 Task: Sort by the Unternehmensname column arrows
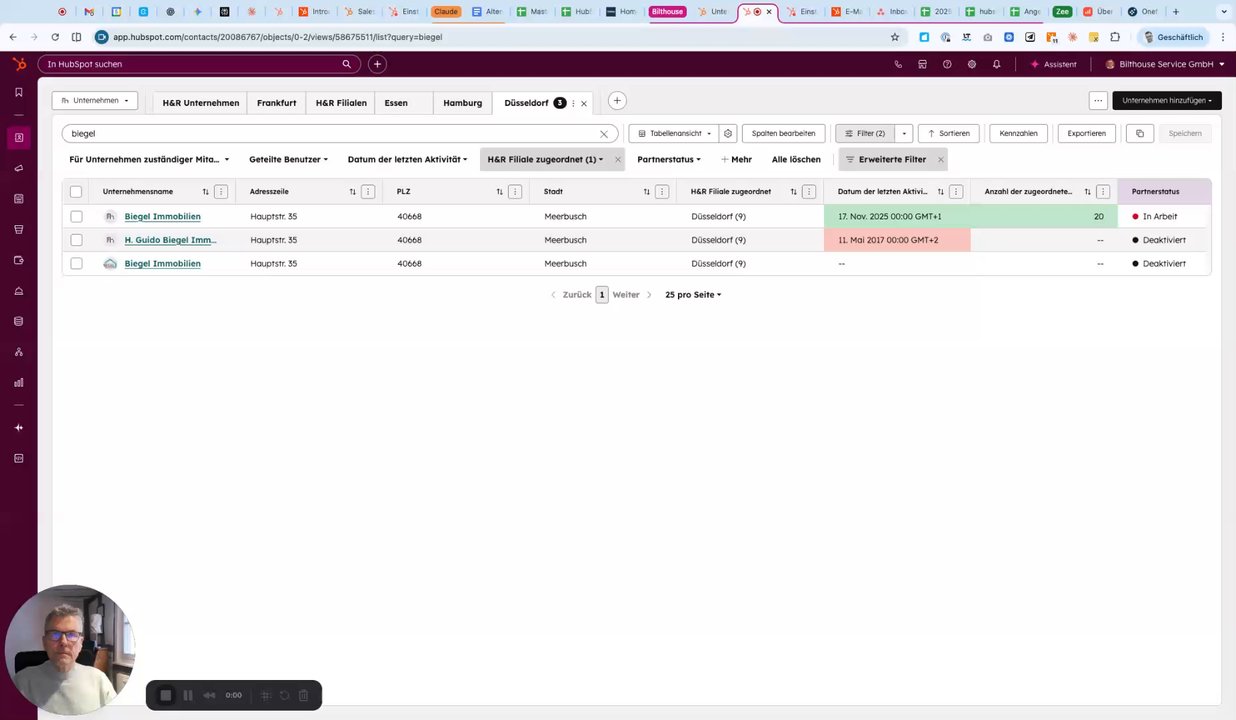click(206, 192)
